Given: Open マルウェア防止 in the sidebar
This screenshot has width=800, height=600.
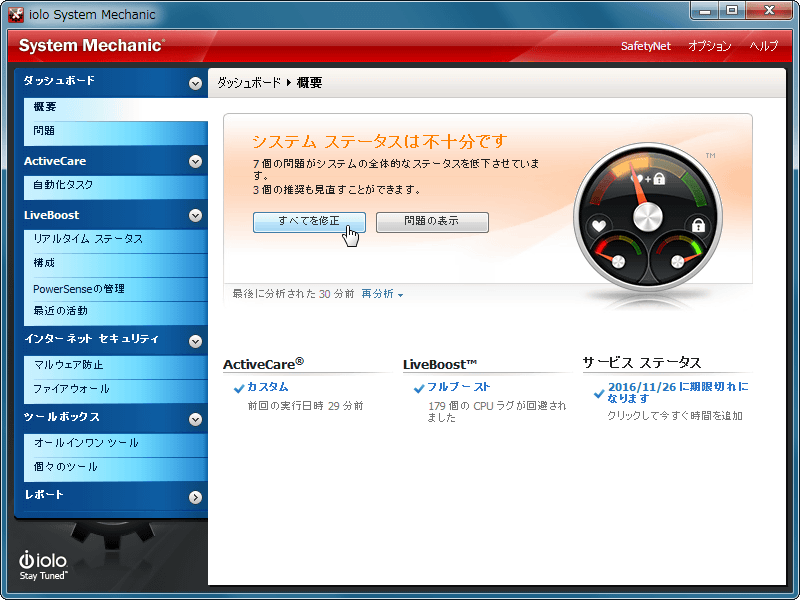Looking at the screenshot, I should point(116,365).
